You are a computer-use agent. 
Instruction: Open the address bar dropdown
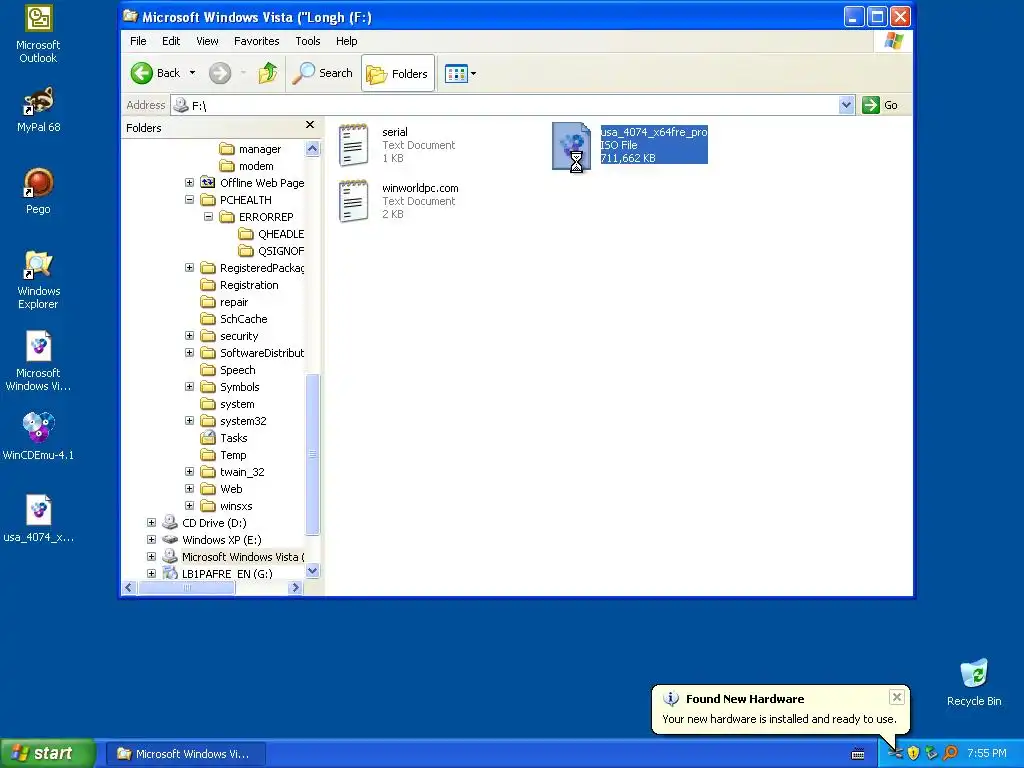click(846, 105)
